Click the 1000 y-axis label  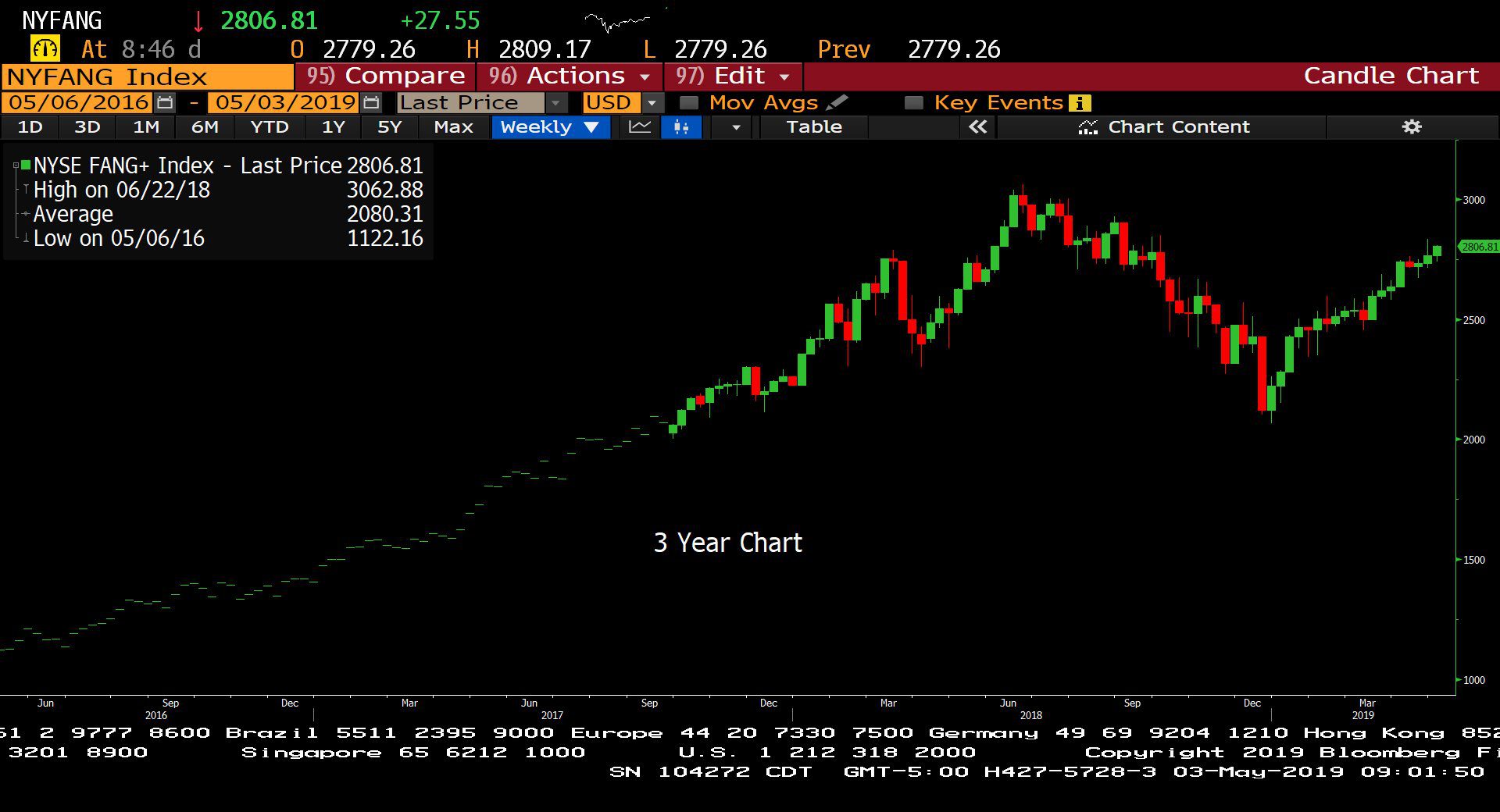[x=1473, y=680]
